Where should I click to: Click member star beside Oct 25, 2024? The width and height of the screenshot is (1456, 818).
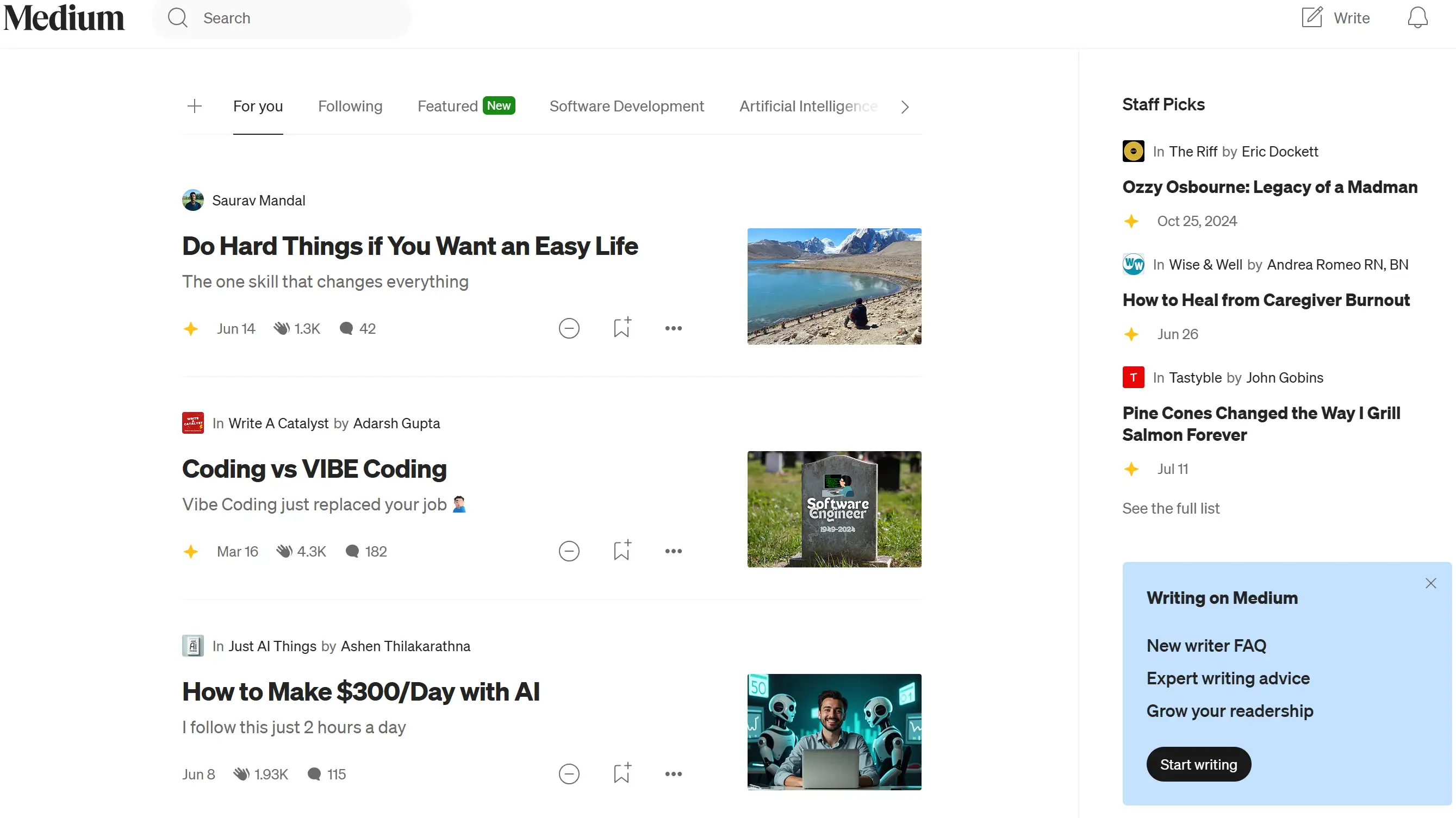pyautogui.click(x=1131, y=221)
